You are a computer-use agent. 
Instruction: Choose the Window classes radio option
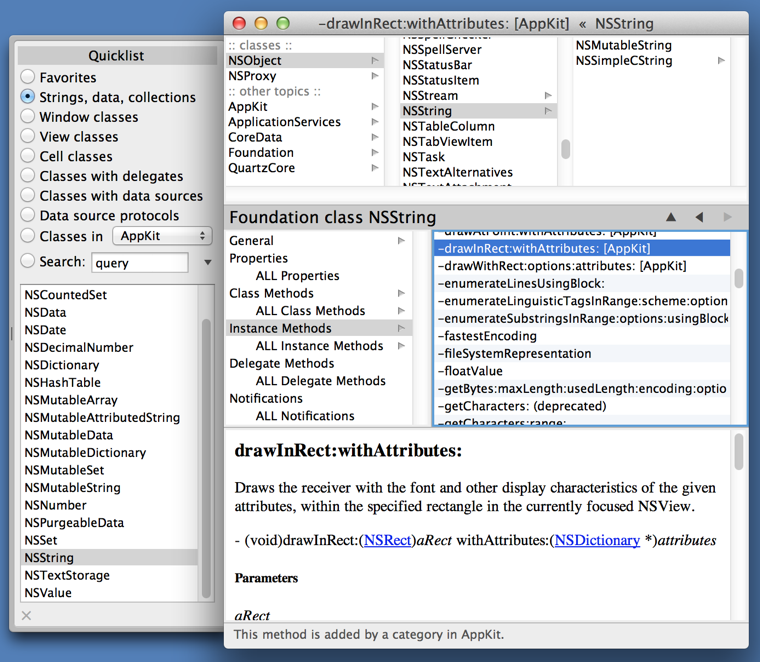(28, 116)
